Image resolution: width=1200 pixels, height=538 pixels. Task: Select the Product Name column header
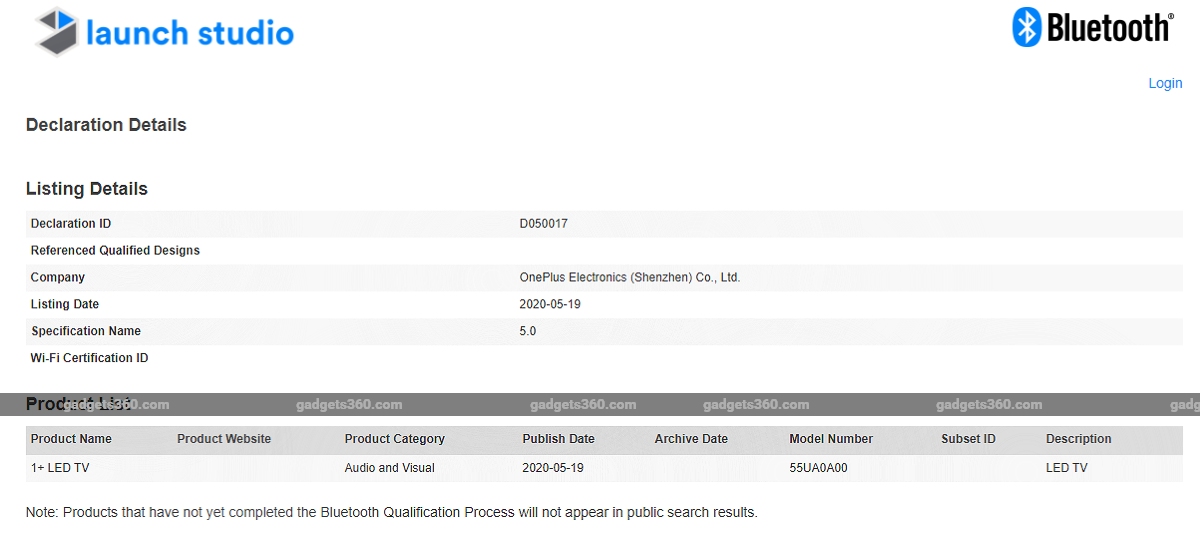[71, 439]
